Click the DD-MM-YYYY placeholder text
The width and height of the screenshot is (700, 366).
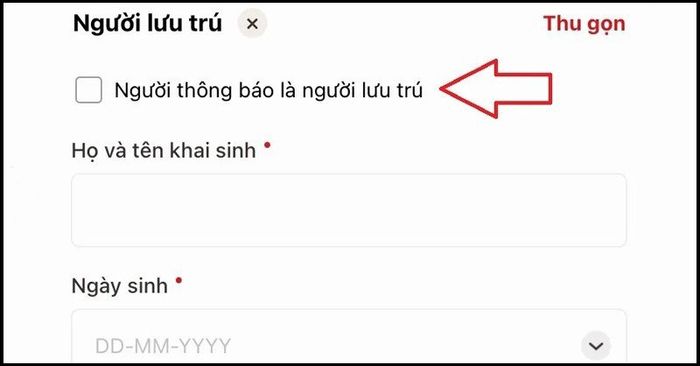click(x=163, y=346)
